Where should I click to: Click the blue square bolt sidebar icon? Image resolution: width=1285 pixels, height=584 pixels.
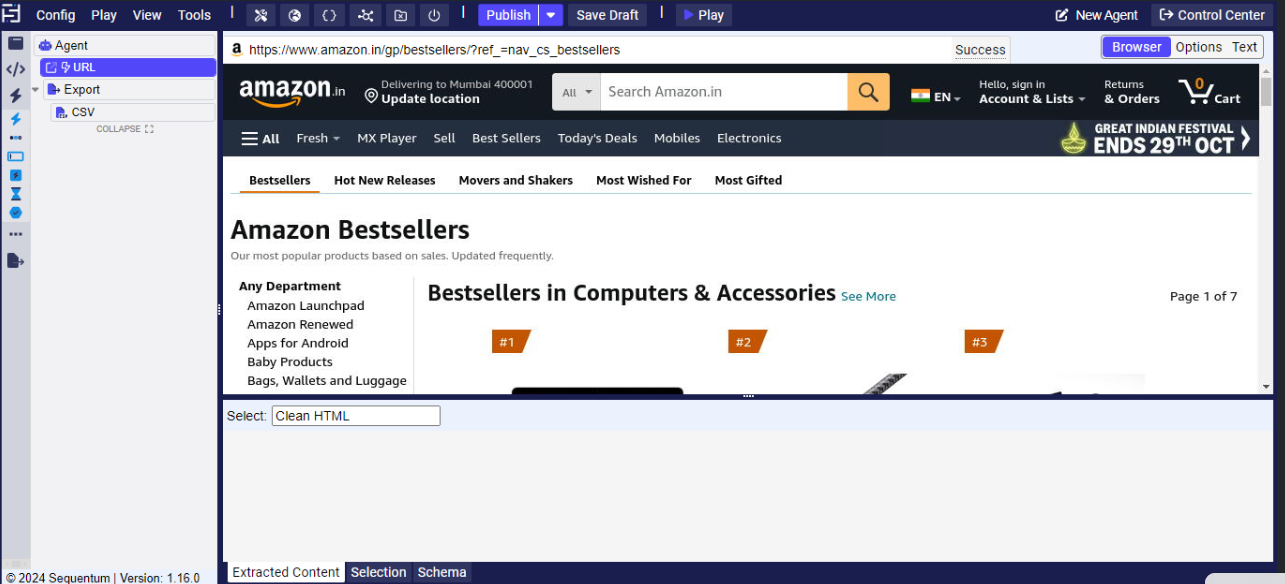click(15, 175)
